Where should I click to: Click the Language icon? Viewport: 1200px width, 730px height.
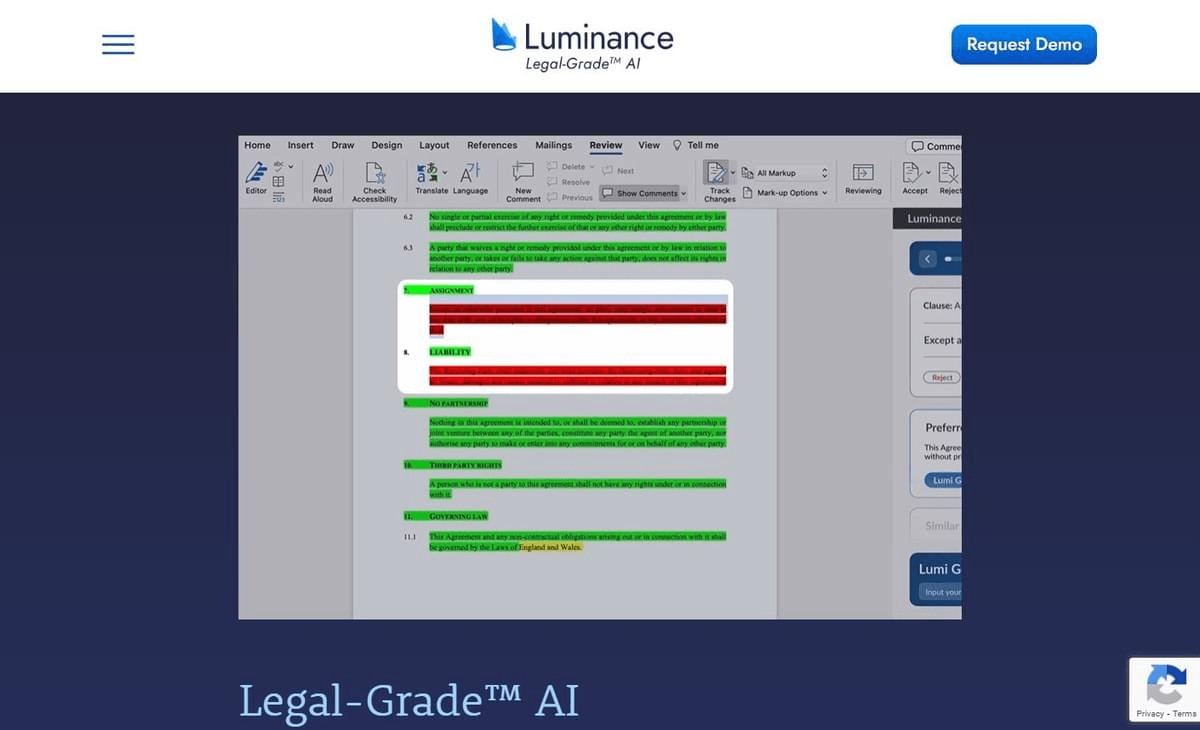[x=470, y=171]
